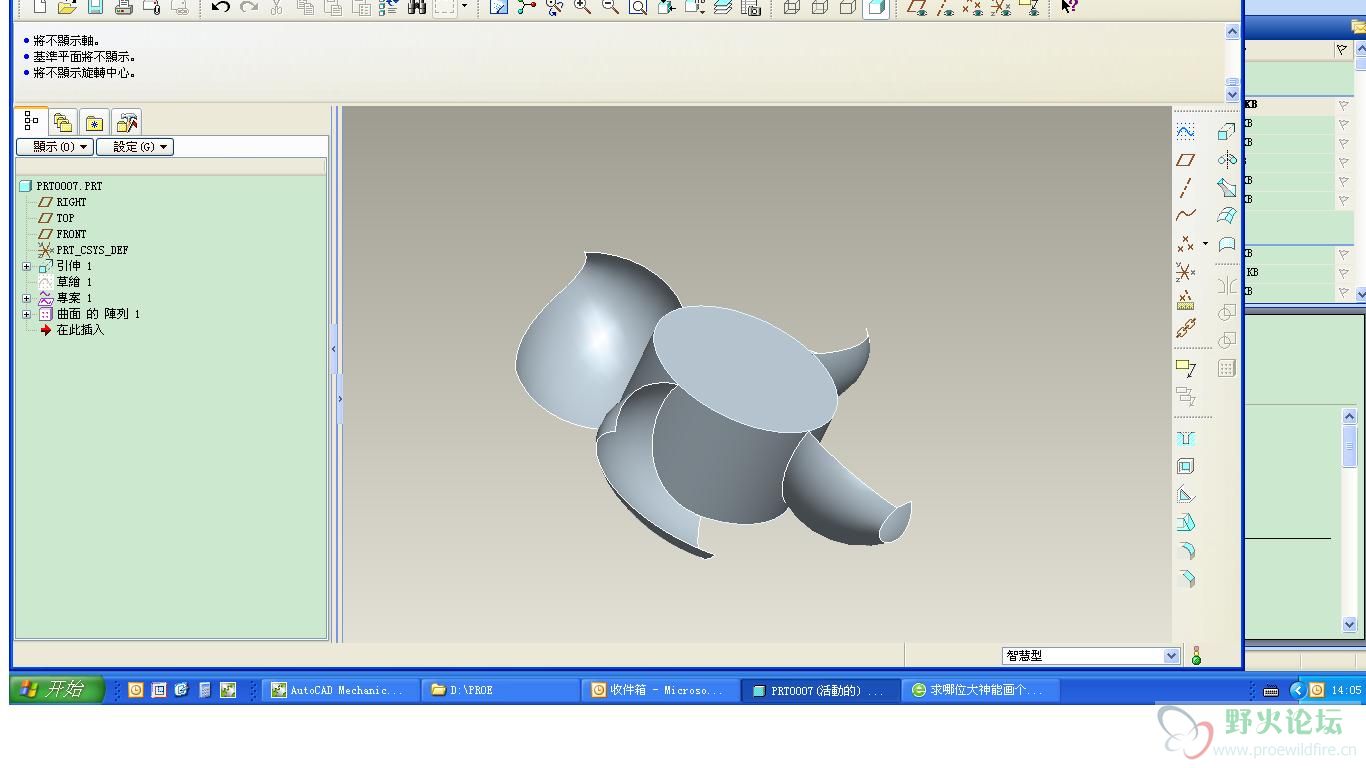Switch display to no hidden mode

pyautogui.click(x=848, y=7)
